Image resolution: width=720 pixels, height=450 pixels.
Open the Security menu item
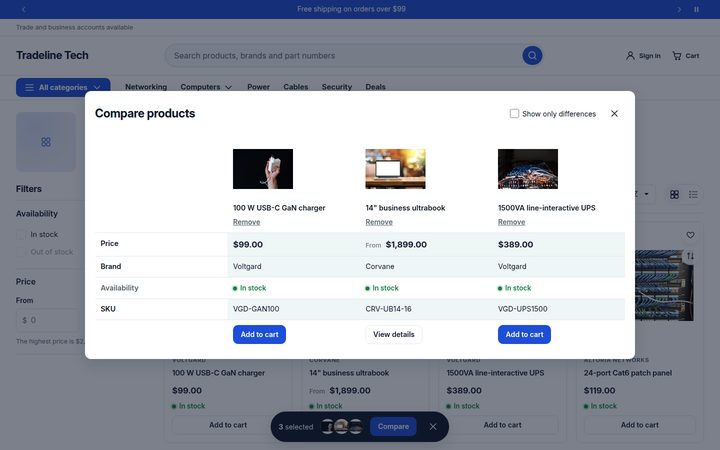pyautogui.click(x=337, y=87)
